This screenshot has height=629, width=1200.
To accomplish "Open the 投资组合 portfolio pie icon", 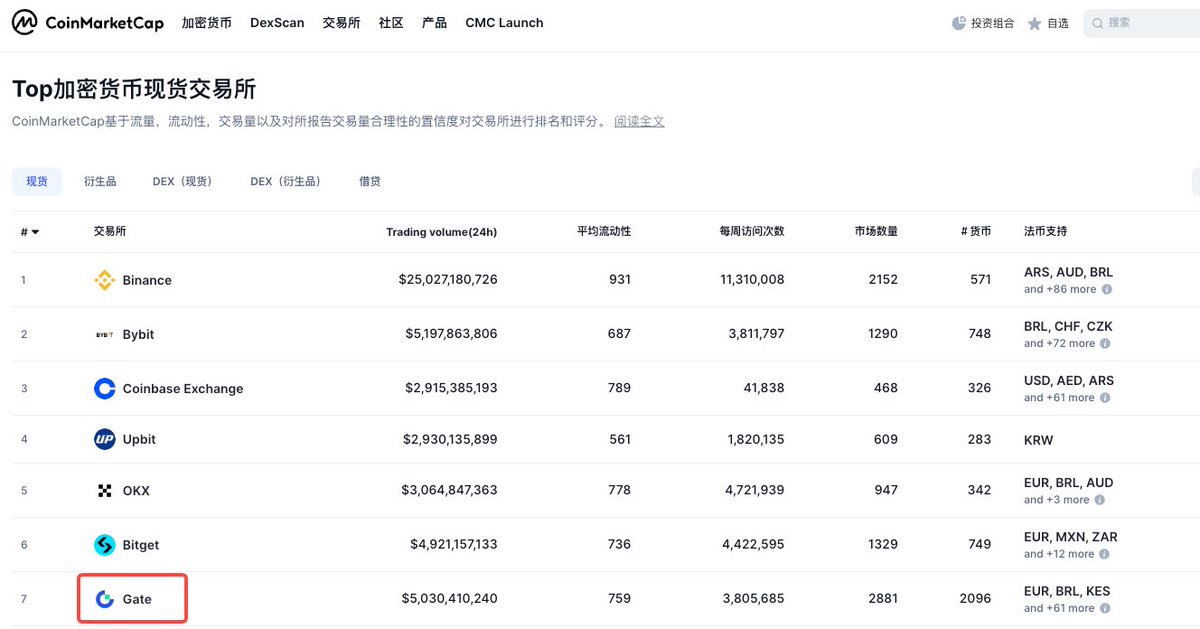I will pos(959,23).
